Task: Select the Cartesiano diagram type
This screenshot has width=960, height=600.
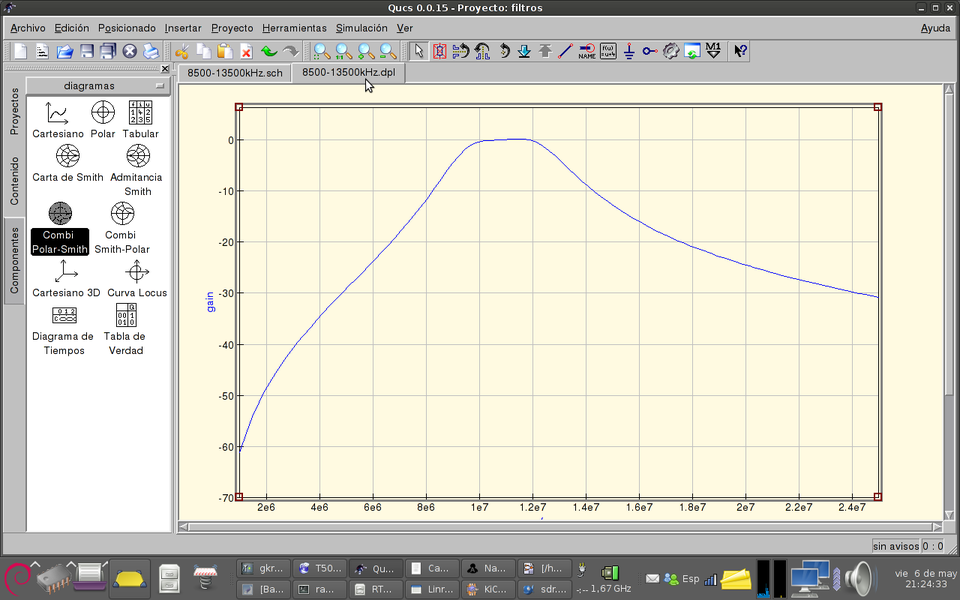Action: [58, 119]
